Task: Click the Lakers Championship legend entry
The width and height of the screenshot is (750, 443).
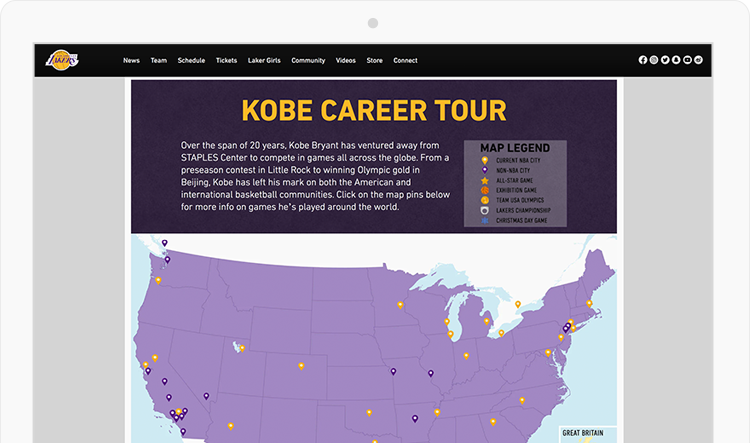Action: (516, 210)
